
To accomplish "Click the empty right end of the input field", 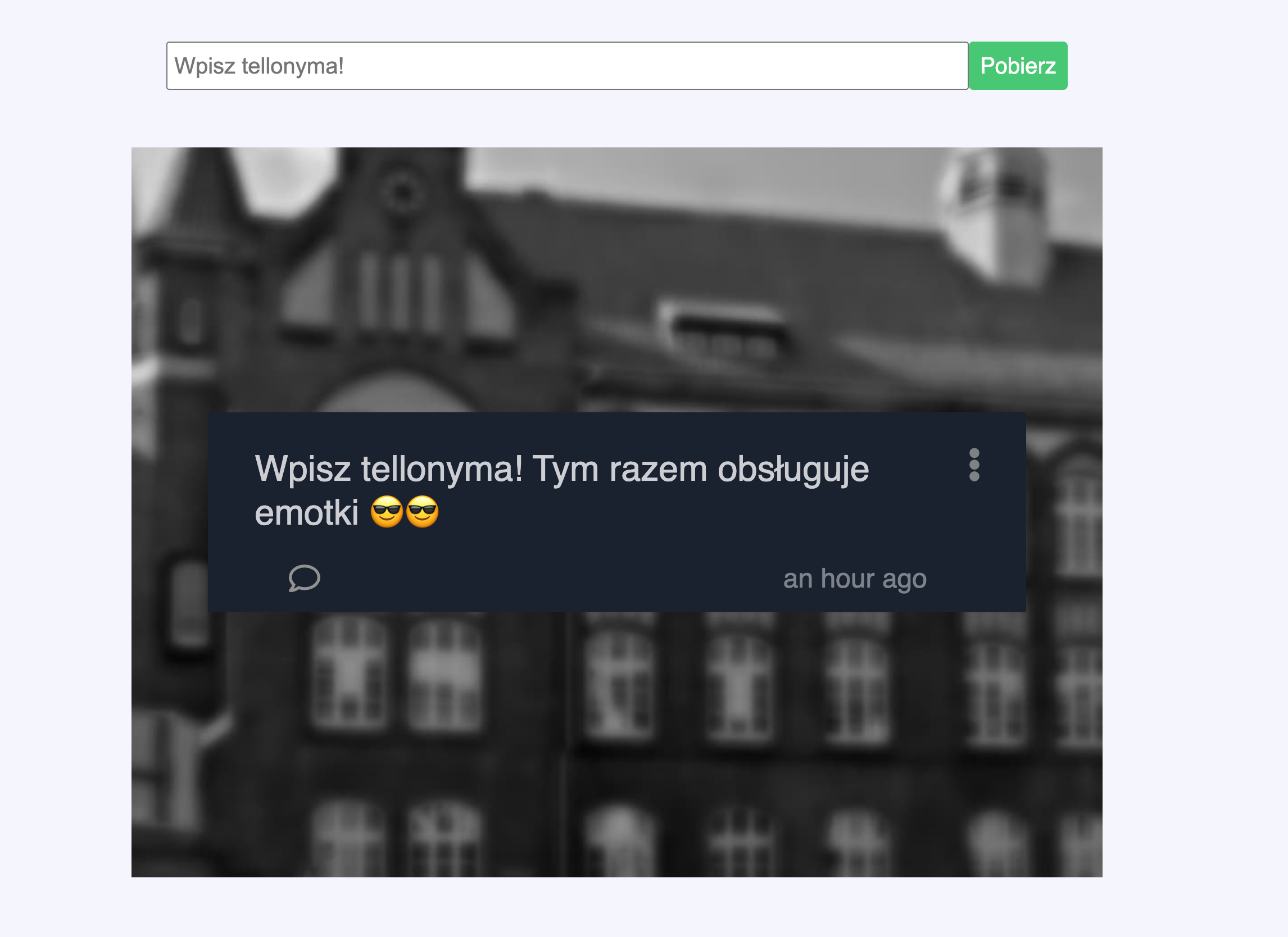I will [x=852, y=66].
